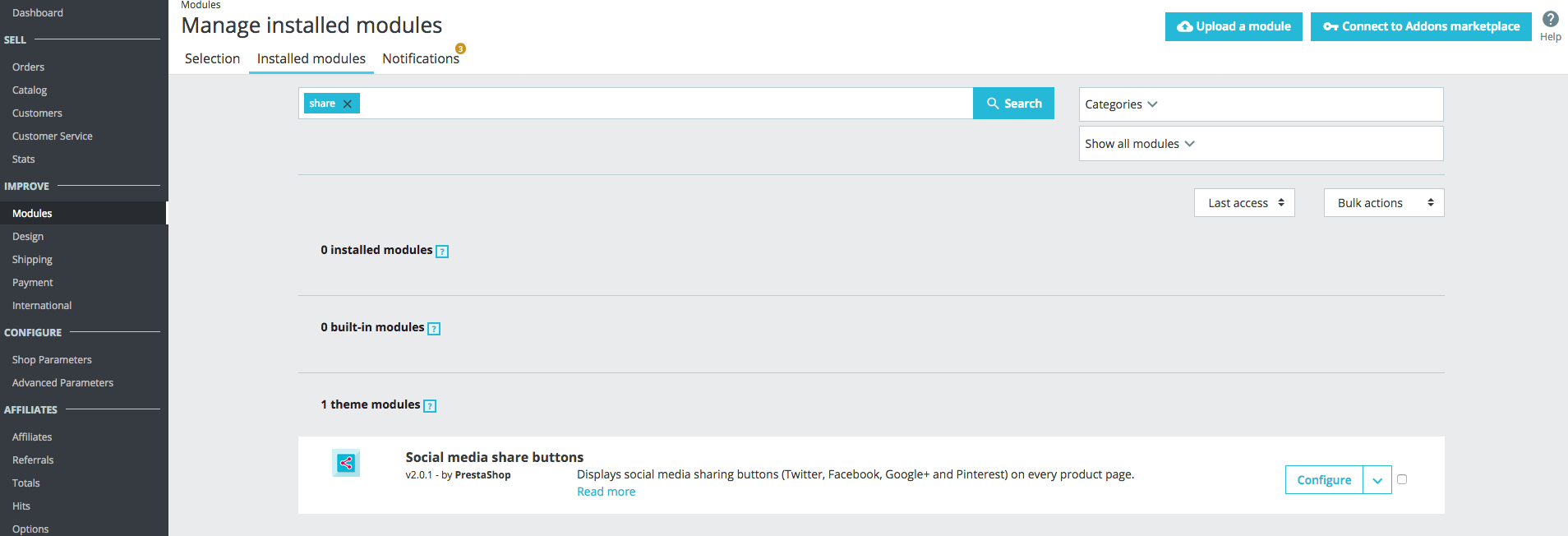Image resolution: width=1568 pixels, height=536 pixels.
Task: Switch to the Installed modules tab
Action: point(311,58)
